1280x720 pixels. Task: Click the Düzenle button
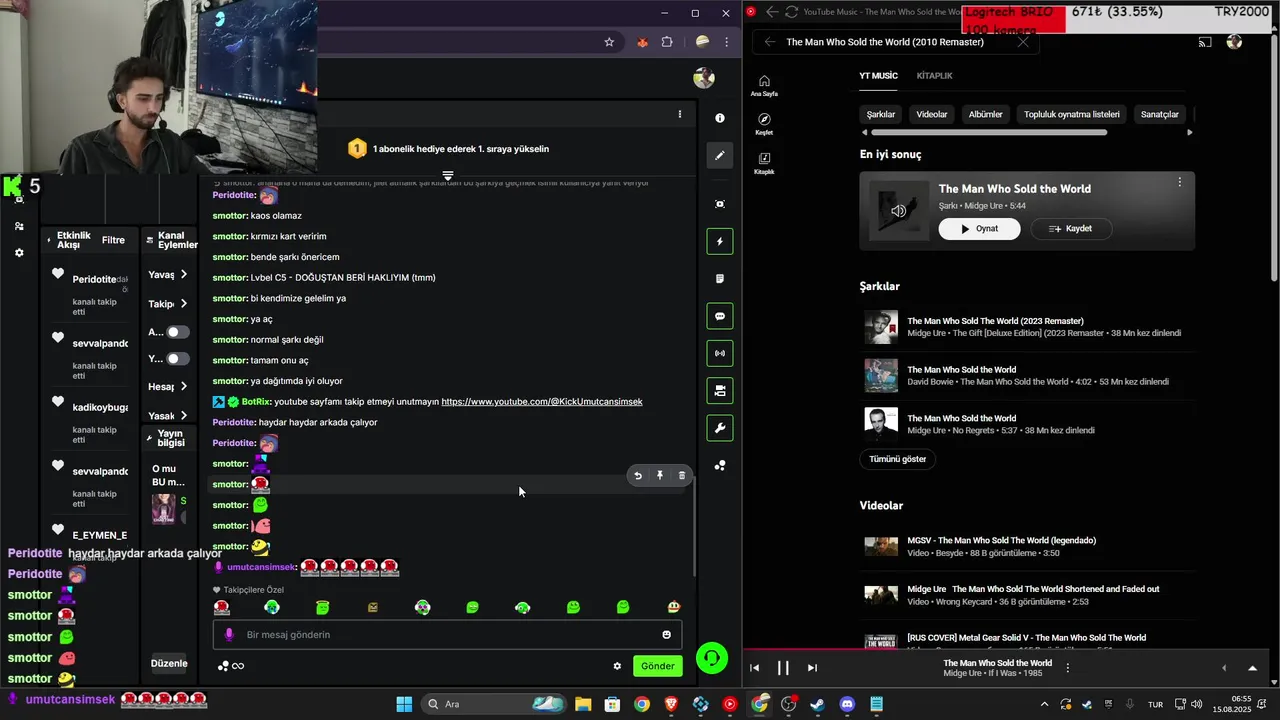169,663
